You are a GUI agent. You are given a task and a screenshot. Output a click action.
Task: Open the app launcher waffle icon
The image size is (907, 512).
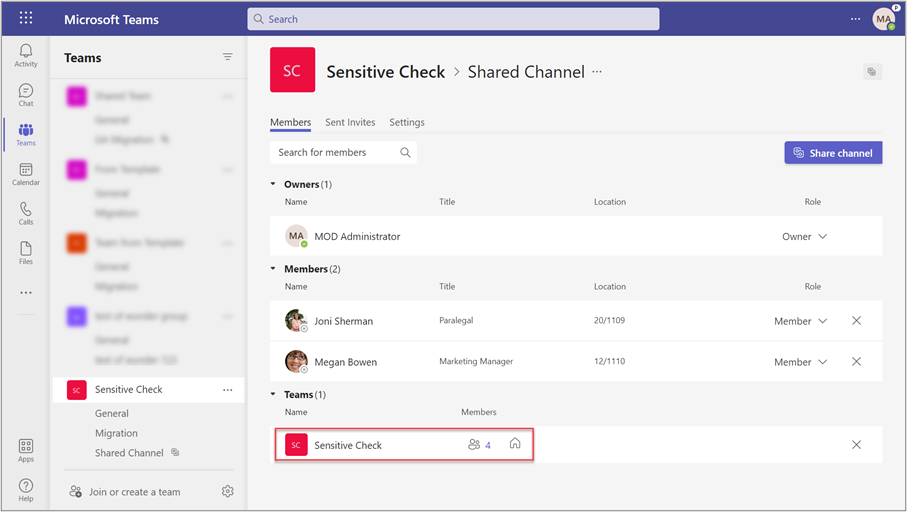pos(26,18)
